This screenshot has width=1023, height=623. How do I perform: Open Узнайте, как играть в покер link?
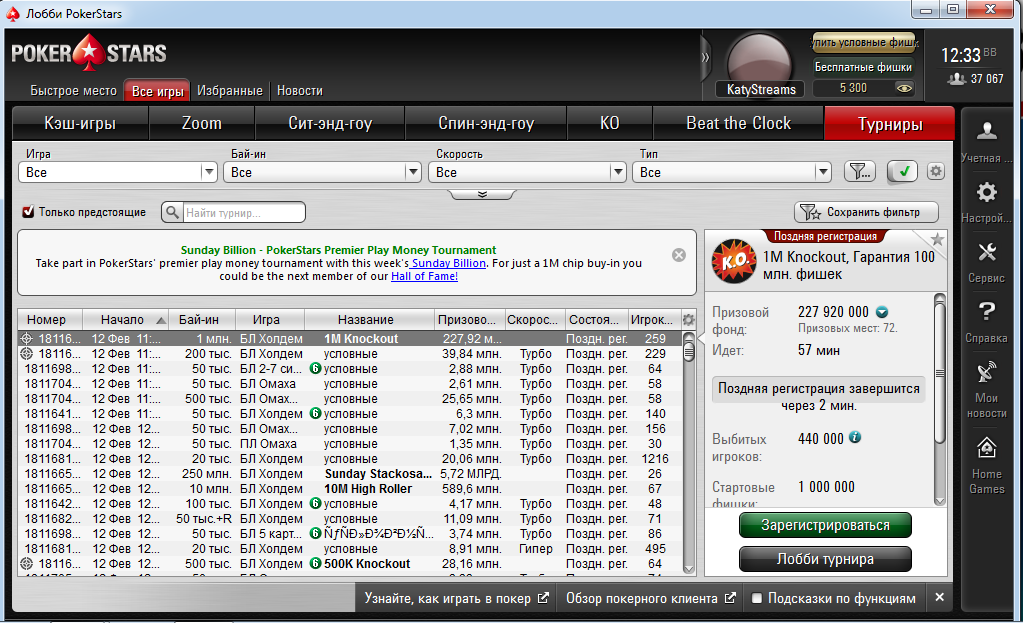456,598
